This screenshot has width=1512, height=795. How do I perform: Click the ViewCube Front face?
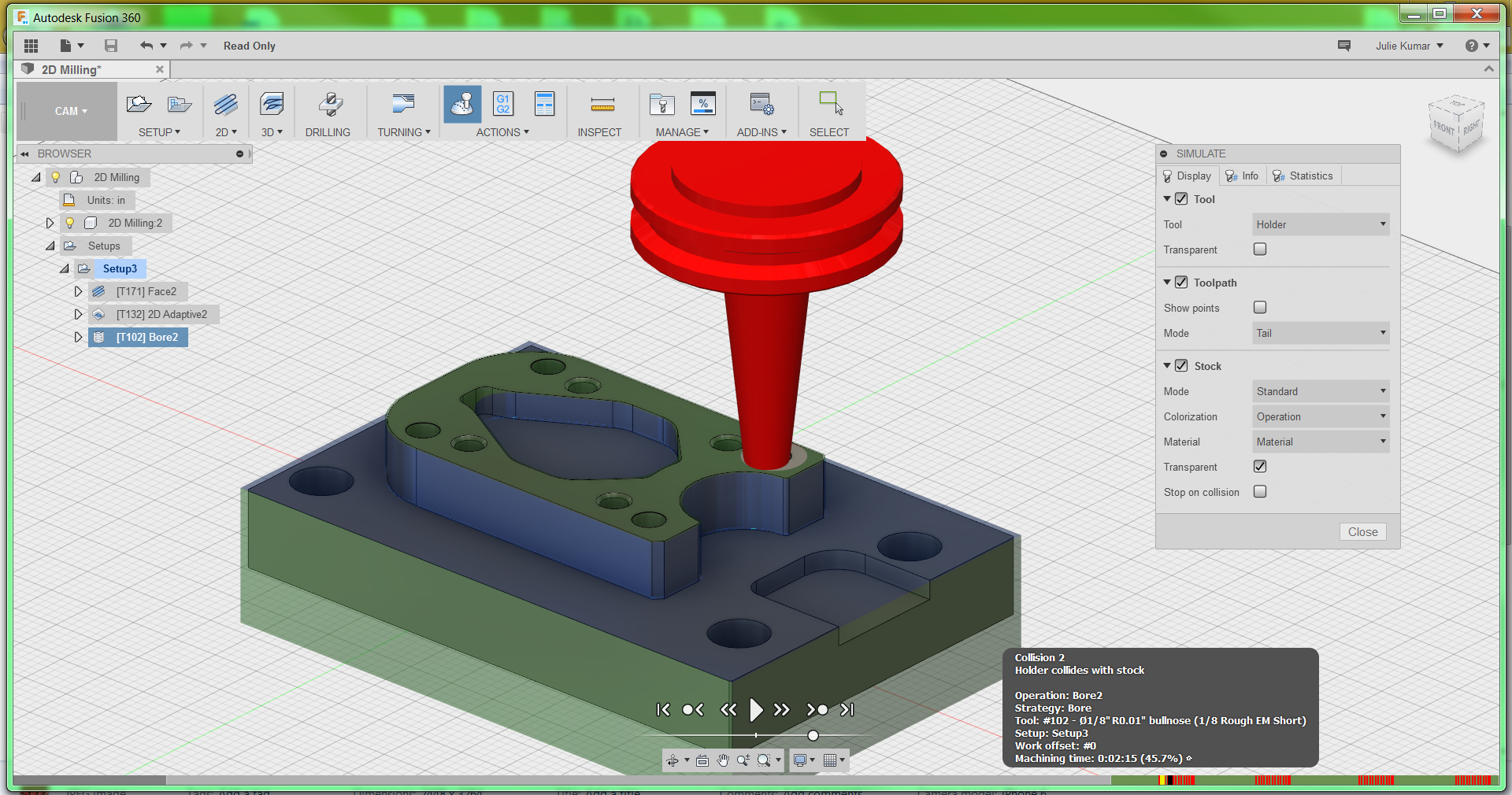[1443, 128]
